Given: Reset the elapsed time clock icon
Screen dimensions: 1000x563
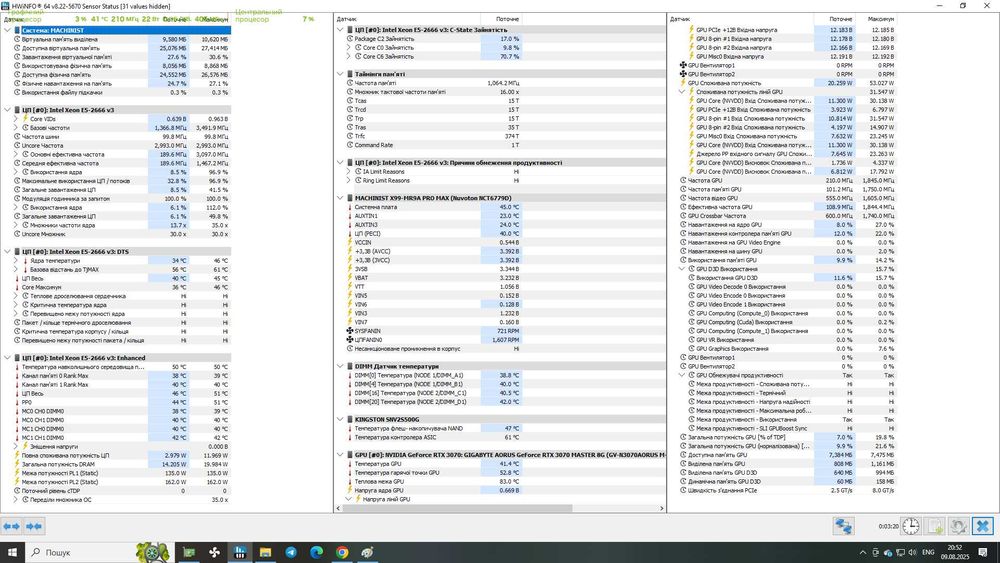Looking at the screenshot, I should [911, 527].
